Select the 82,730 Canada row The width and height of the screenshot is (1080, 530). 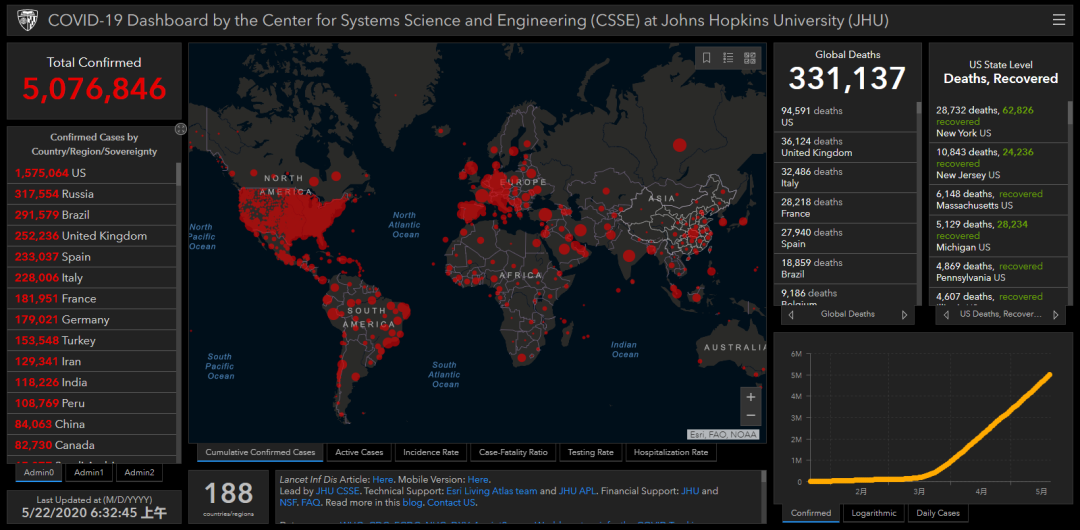[92, 445]
